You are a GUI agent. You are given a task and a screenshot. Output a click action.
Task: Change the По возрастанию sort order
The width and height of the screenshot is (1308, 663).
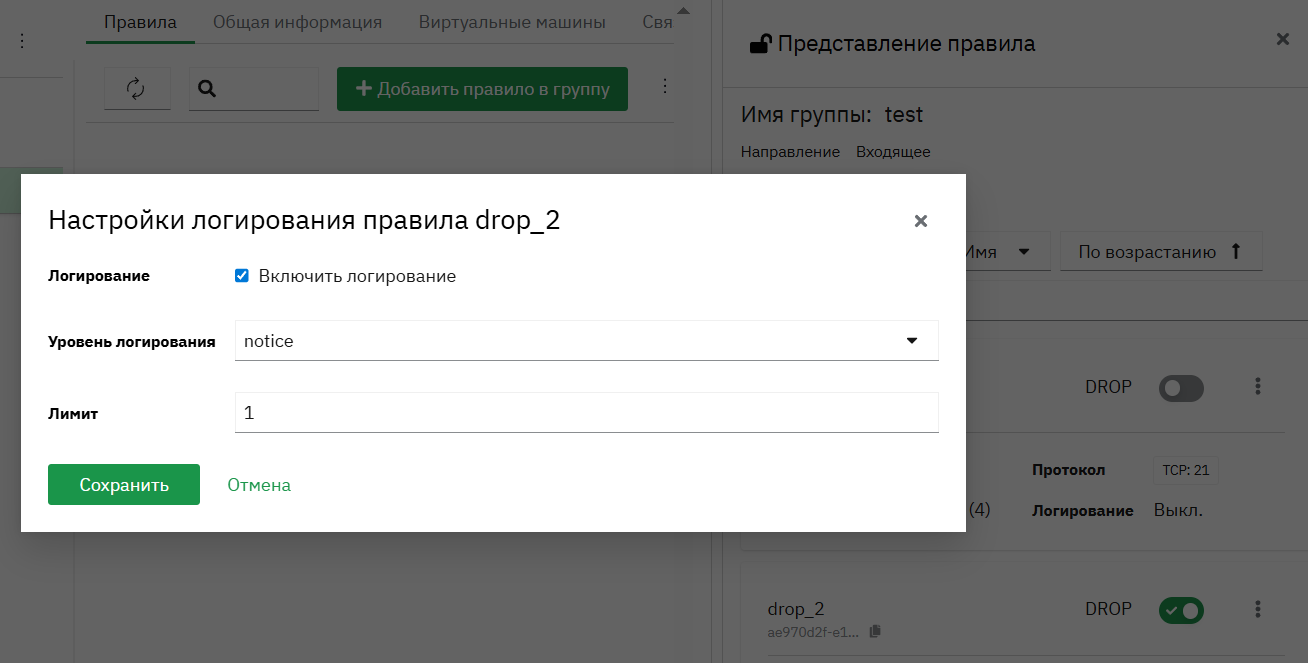(x=1161, y=252)
